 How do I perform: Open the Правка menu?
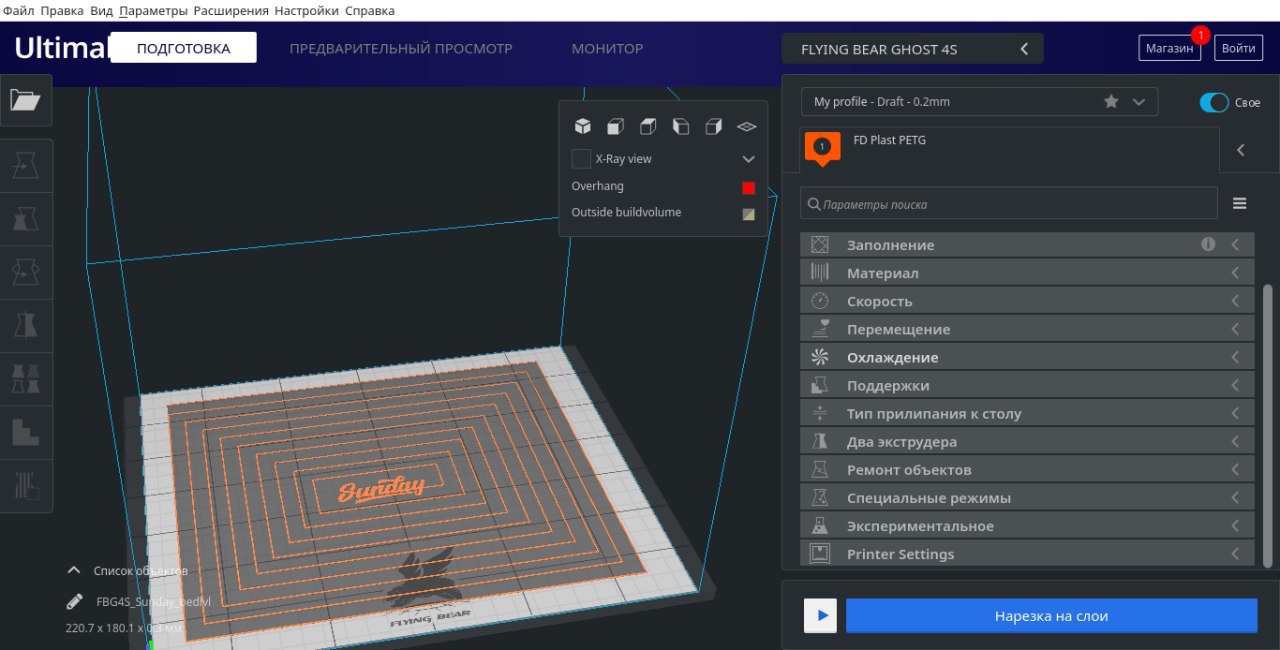pyautogui.click(x=62, y=10)
